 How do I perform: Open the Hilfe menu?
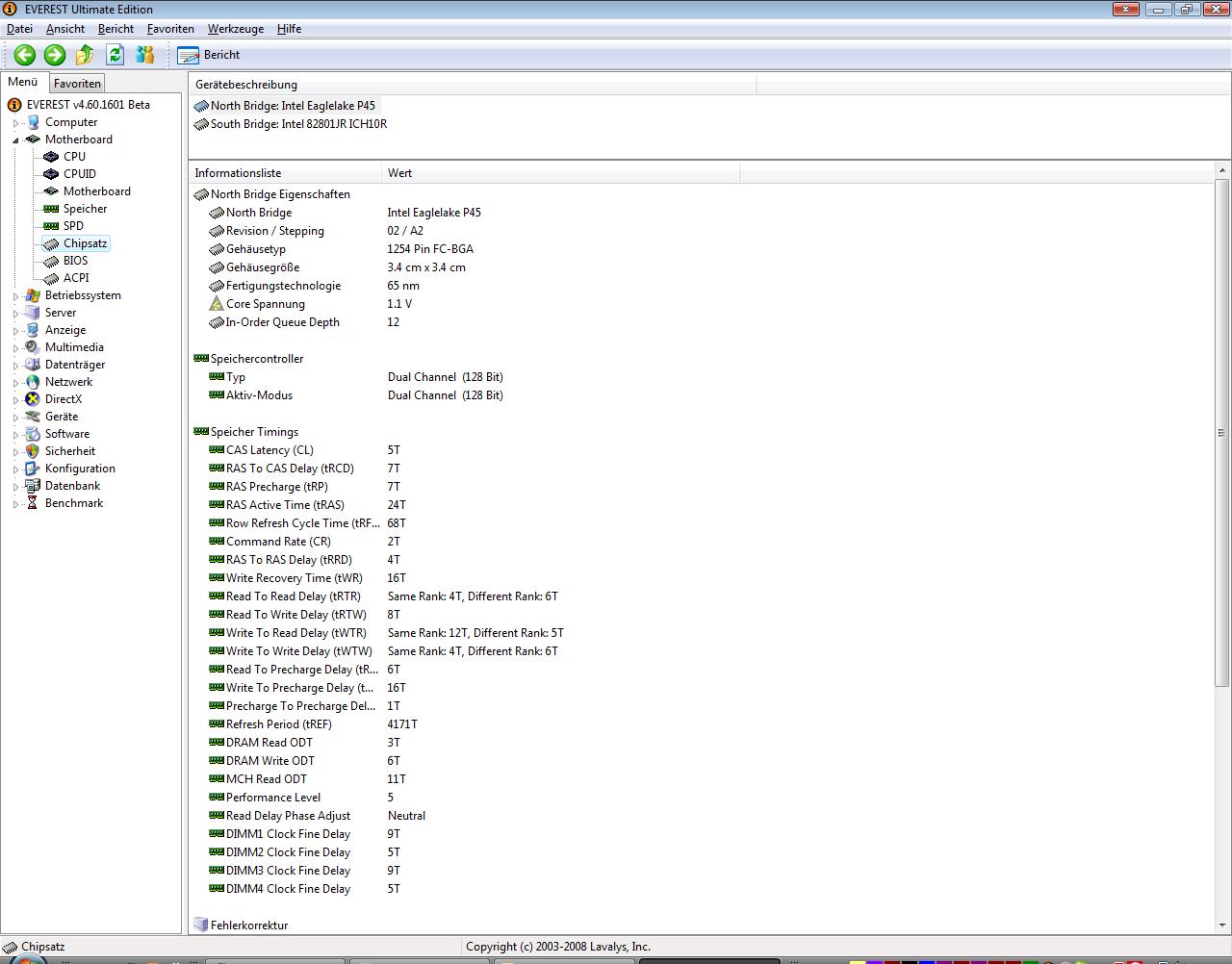pyautogui.click(x=289, y=29)
